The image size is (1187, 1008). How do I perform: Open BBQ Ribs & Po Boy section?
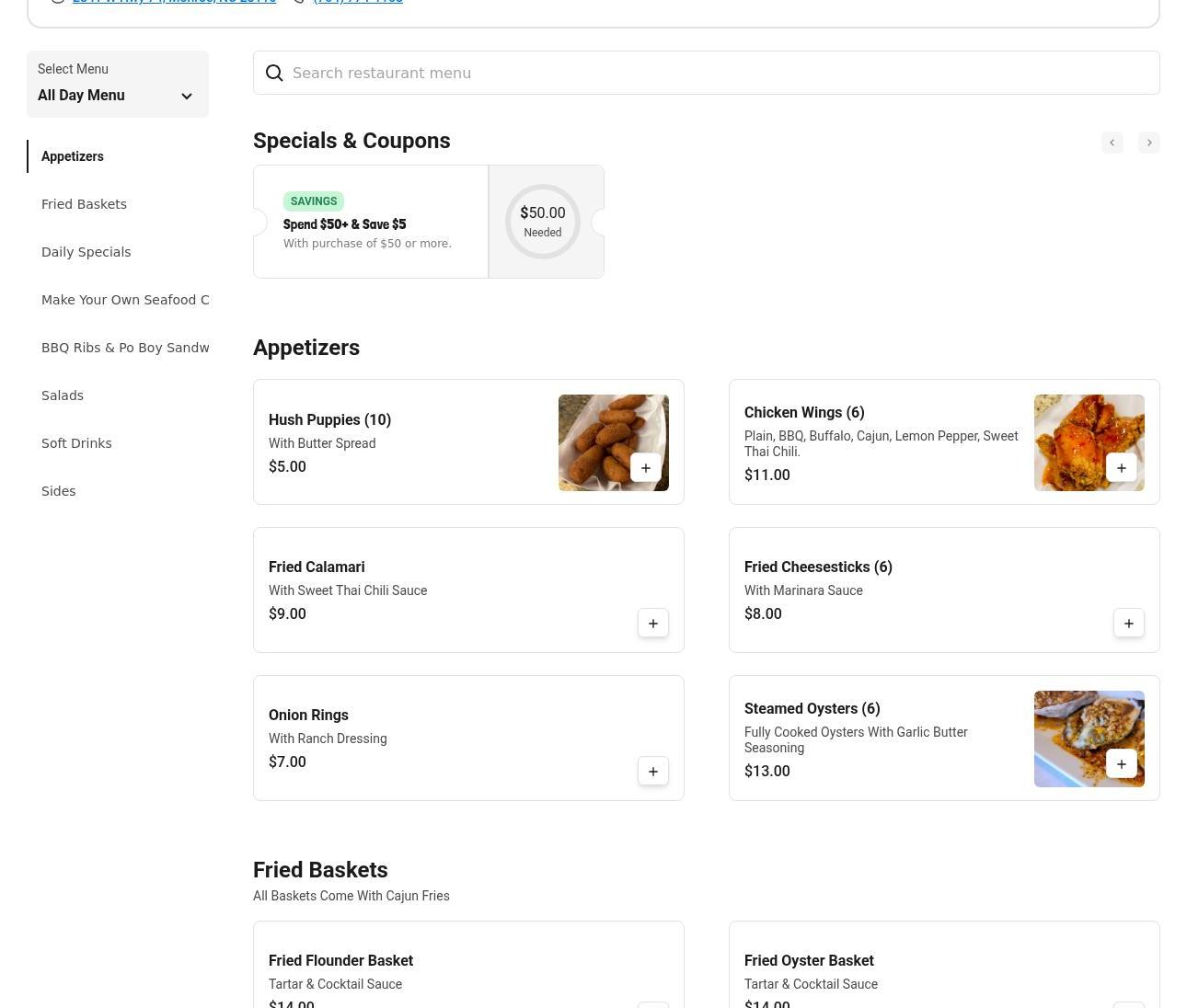click(x=125, y=348)
